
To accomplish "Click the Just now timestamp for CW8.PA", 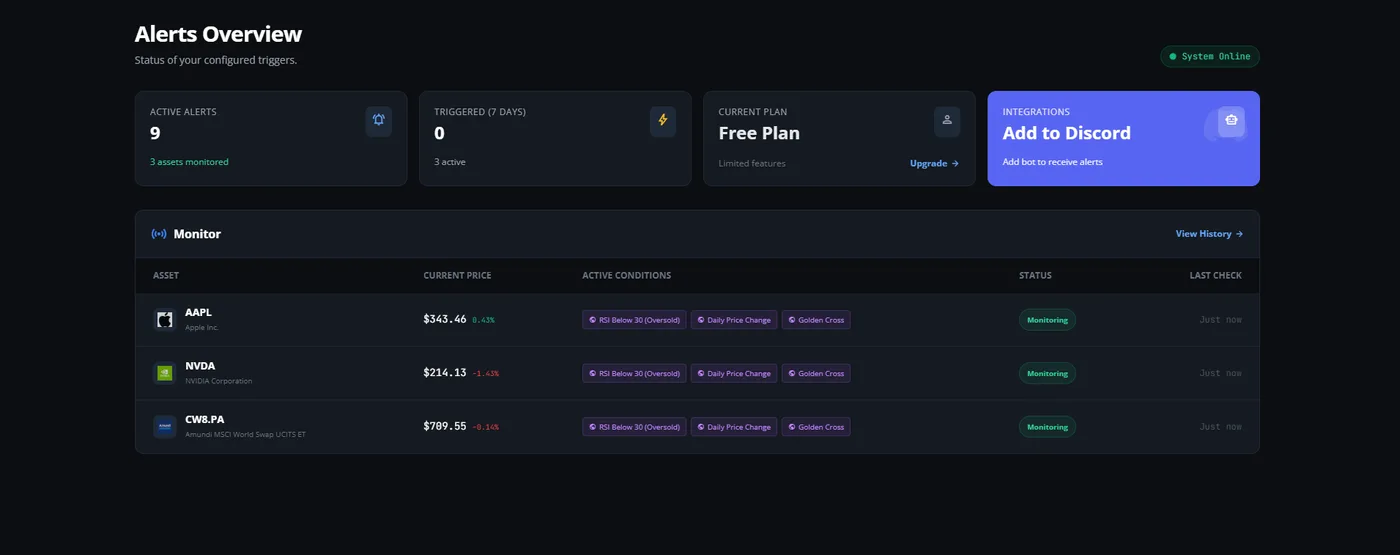I will (x=1221, y=427).
